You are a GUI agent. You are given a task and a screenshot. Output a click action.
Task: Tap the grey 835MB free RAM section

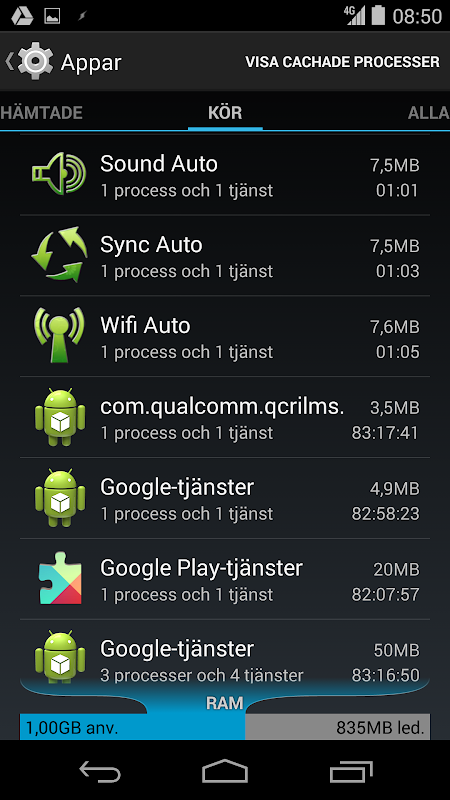[338, 728]
